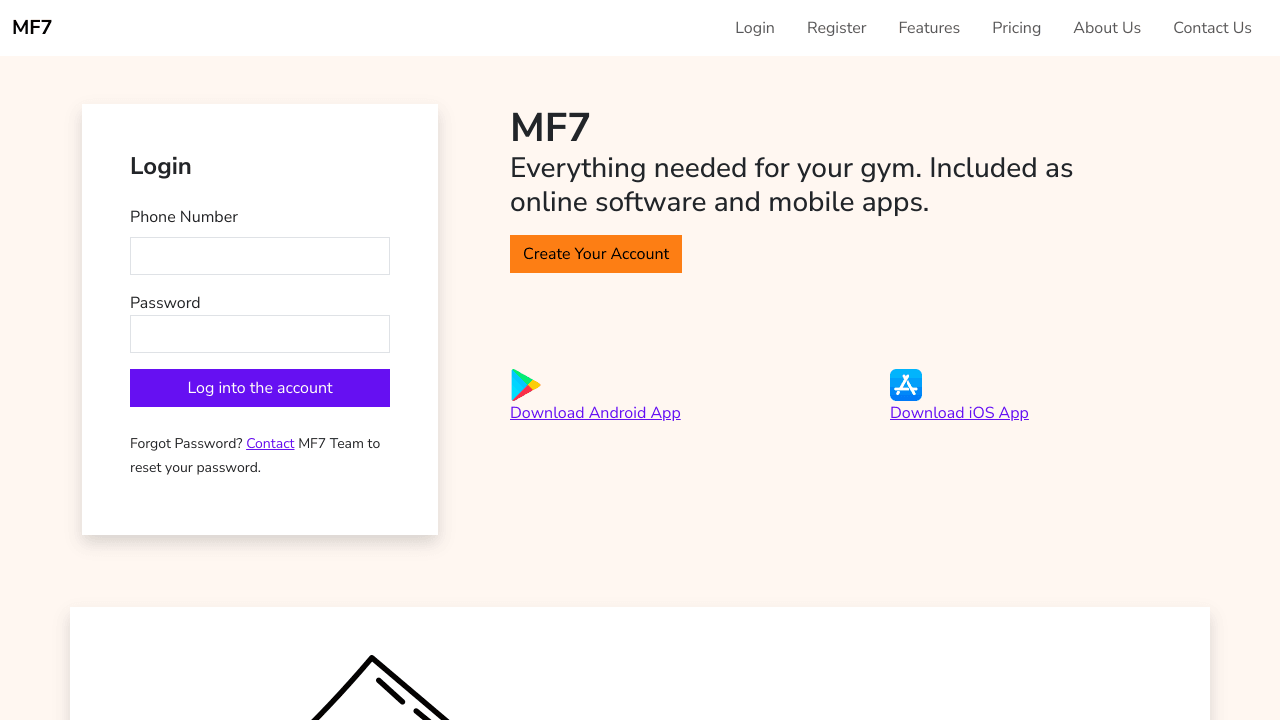Click the large MF7 heading text
The height and width of the screenshot is (720, 1280).
[550, 128]
